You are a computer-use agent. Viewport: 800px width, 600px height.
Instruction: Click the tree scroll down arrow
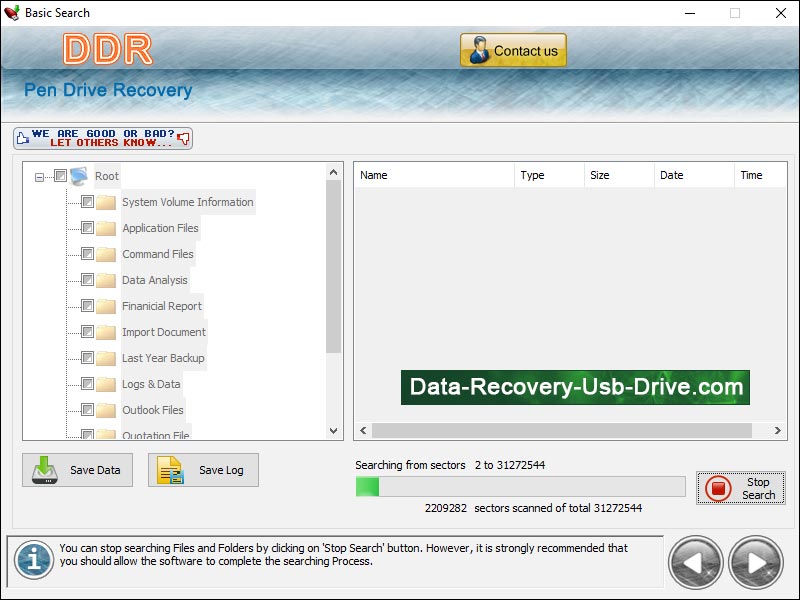point(334,431)
